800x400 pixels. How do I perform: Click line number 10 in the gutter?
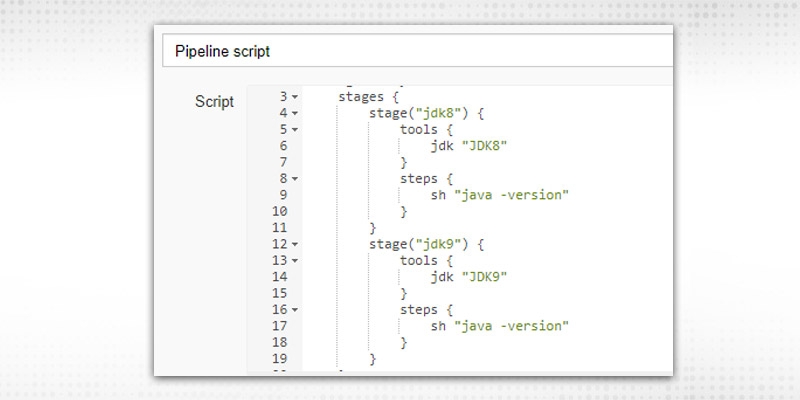pos(280,211)
